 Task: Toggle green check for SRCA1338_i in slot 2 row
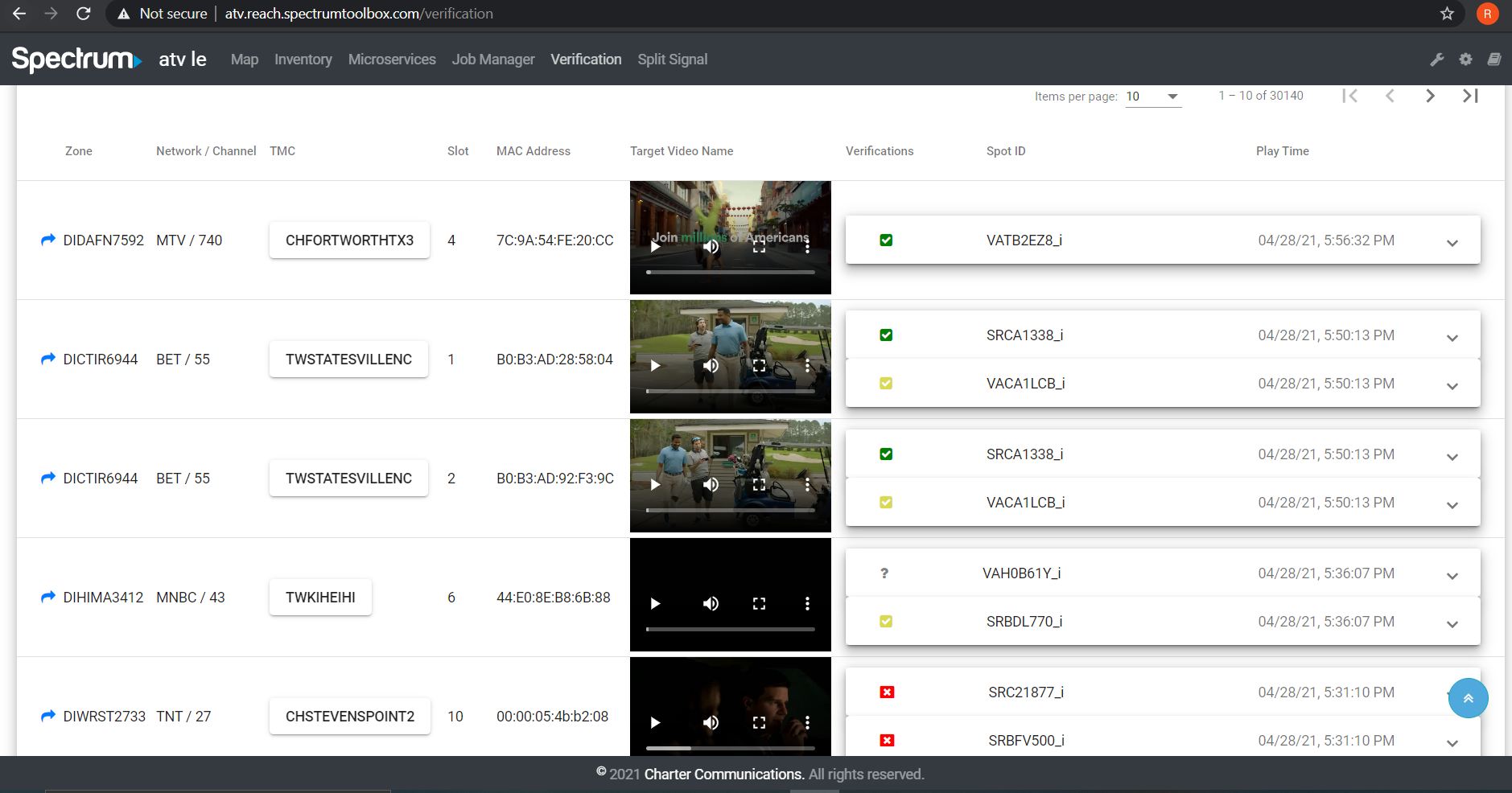(x=886, y=454)
